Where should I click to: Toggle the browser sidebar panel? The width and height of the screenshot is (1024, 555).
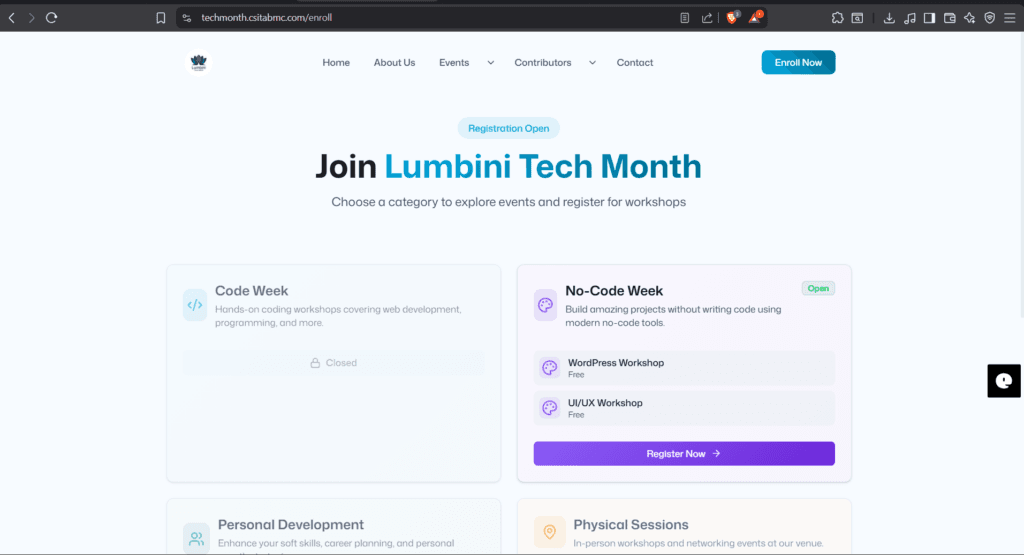point(929,18)
